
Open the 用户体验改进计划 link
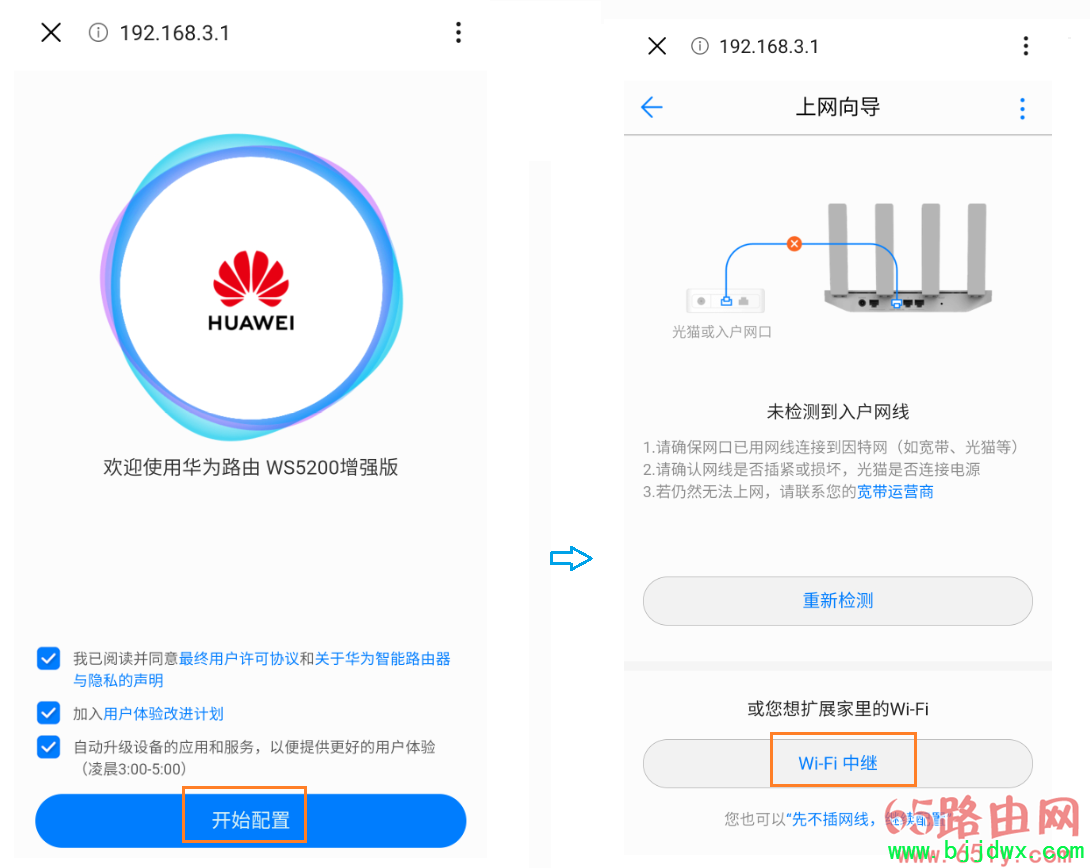click(x=163, y=714)
